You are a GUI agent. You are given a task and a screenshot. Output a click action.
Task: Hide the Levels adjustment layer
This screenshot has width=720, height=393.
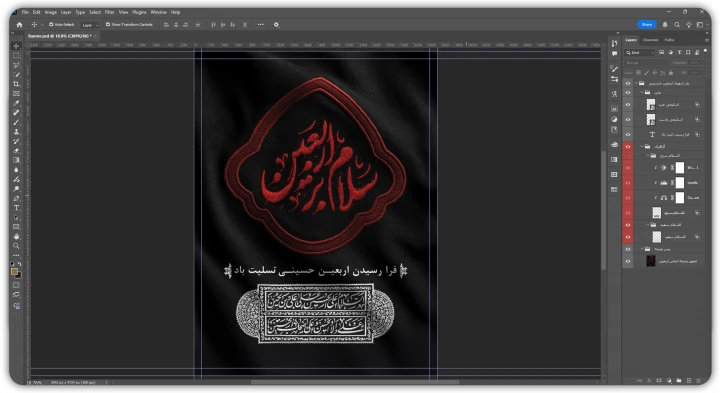pyautogui.click(x=628, y=183)
